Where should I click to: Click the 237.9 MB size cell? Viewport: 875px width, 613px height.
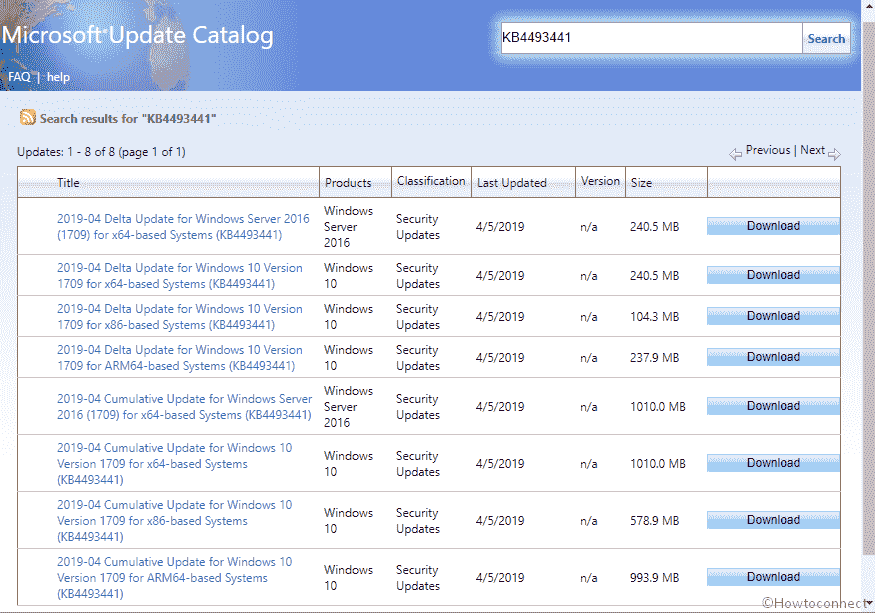(x=655, y=357)
